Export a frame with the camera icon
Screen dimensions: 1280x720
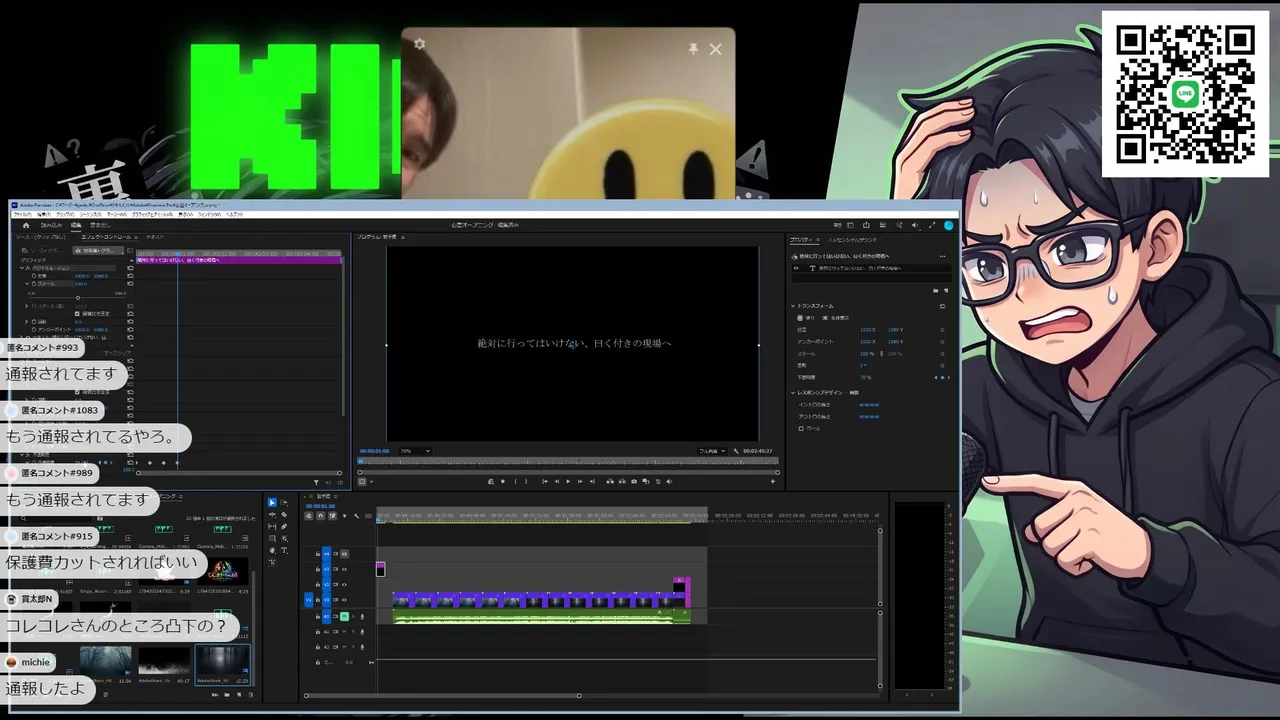coord(633,481)
